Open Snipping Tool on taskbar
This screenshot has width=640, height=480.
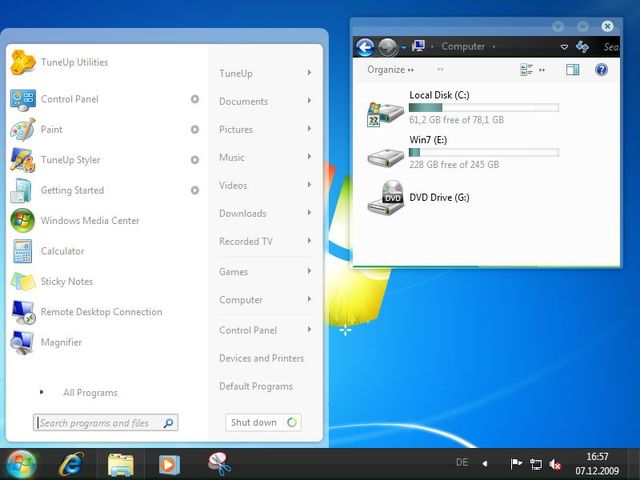coord(219,464)
